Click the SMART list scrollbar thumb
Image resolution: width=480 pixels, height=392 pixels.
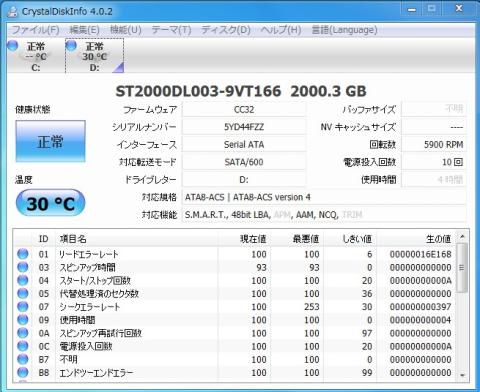pos(462,268)
